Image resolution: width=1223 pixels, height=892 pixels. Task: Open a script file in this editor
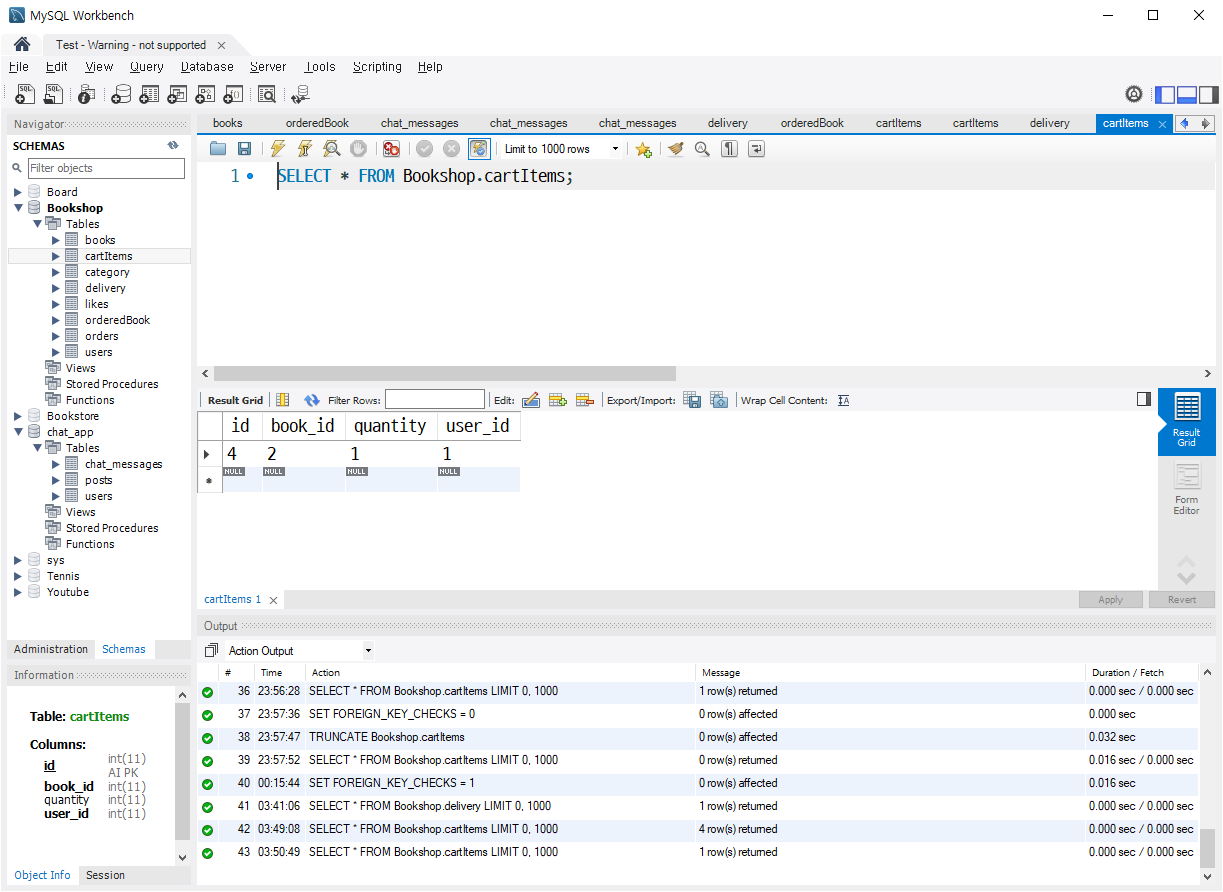pos(218,149)
